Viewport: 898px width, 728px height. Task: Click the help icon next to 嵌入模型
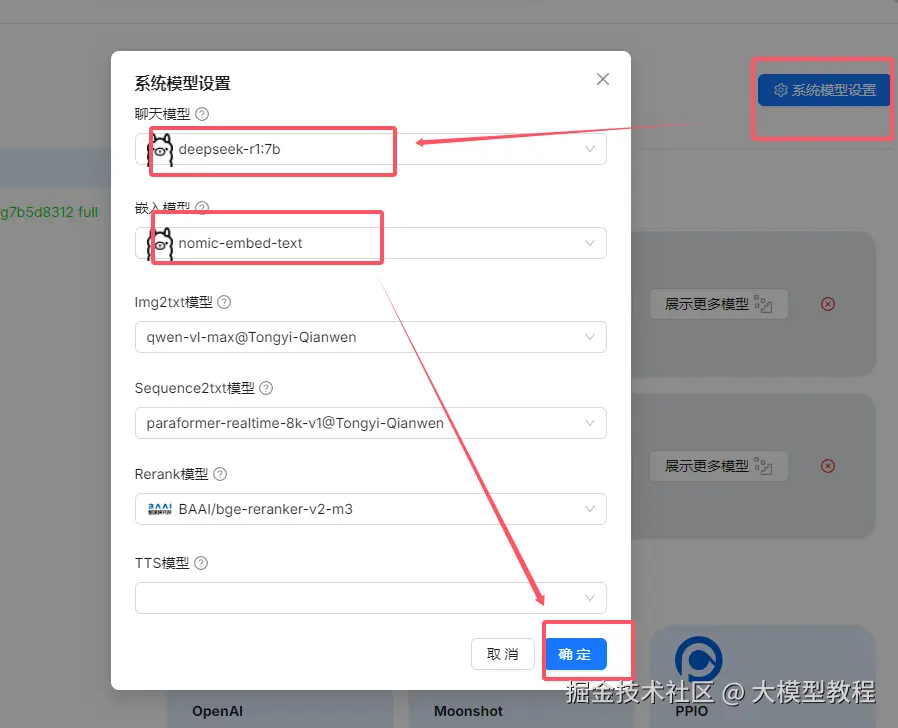click(202, 207)
